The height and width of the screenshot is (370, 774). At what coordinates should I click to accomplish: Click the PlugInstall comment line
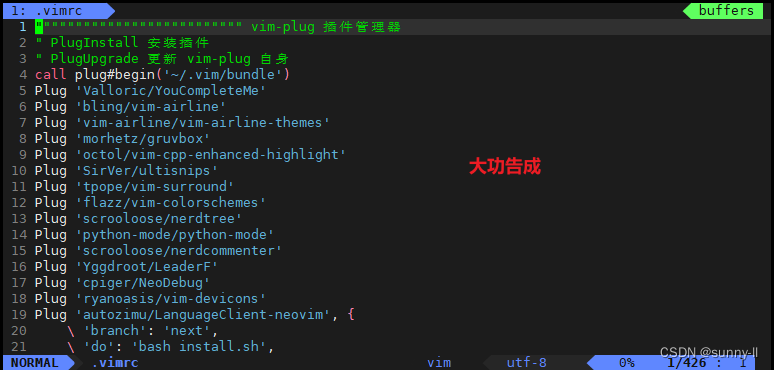(122, 43)
